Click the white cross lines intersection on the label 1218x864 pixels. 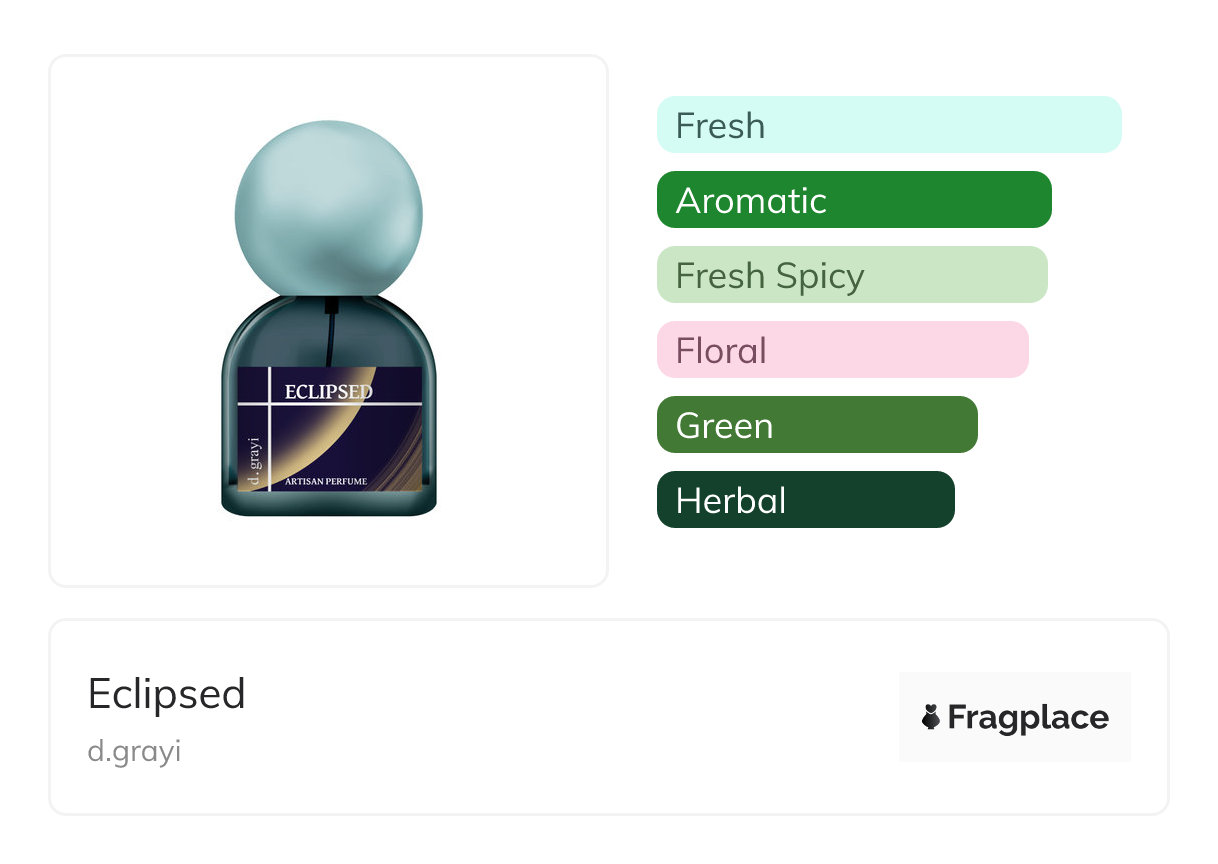click(x=269, y=404)
